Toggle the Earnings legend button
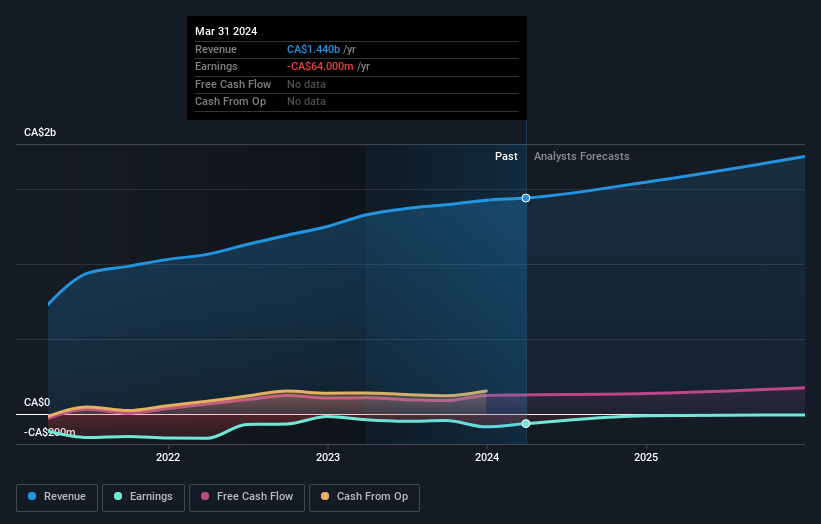The width and height of the screenshot is (821, 524). click(x=143, y=497)
